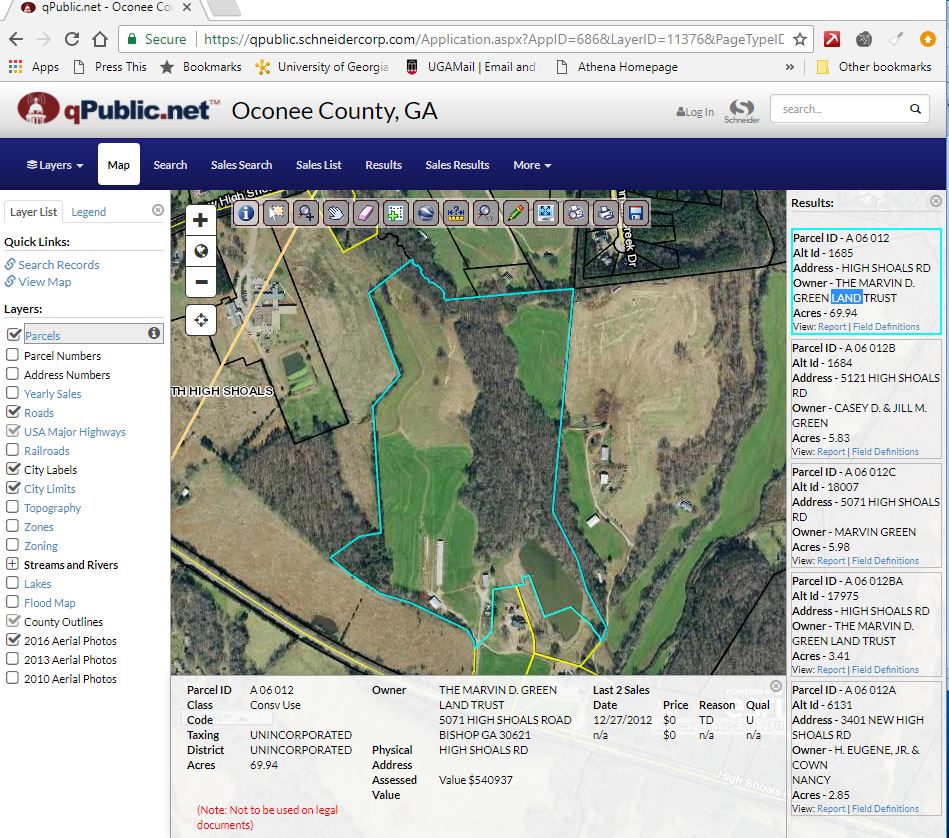Open the More dropdown menu

coord(532,165)
